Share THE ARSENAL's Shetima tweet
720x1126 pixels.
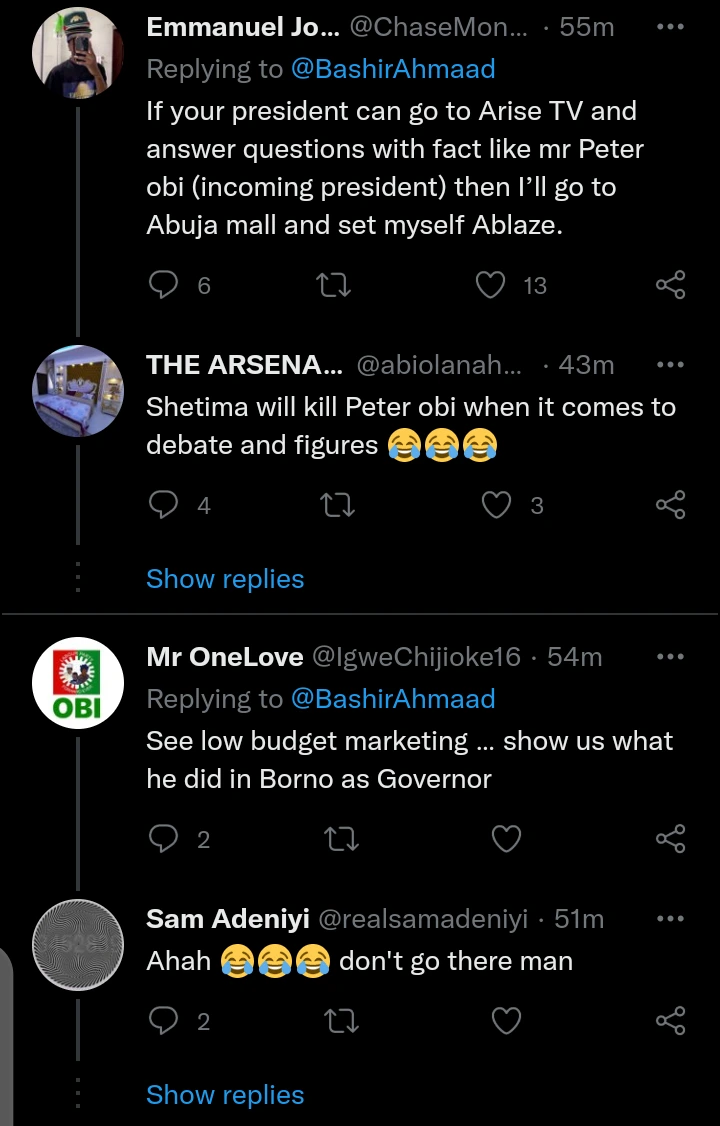tap(670, 506)
